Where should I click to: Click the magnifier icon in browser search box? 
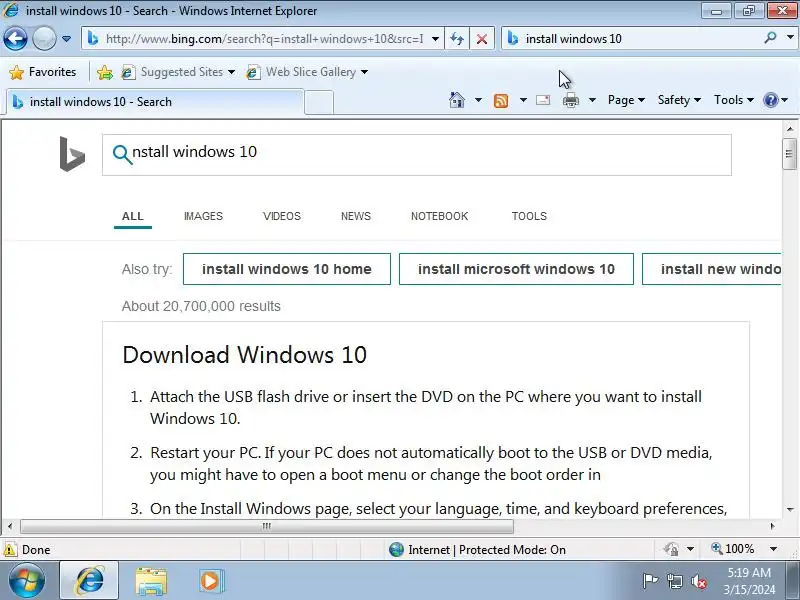(770, 38)
